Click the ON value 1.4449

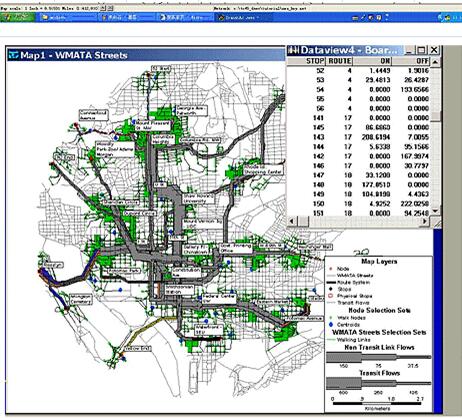coord(379,70)
